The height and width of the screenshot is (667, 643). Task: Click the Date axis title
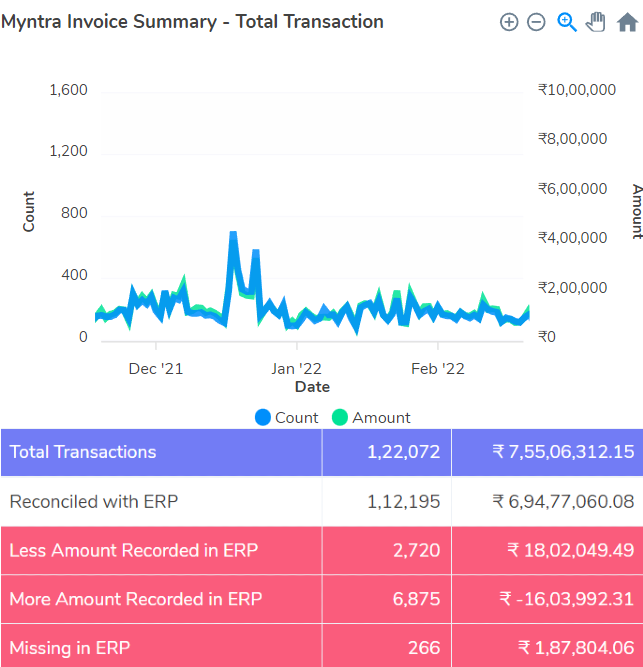click(312, 387)
